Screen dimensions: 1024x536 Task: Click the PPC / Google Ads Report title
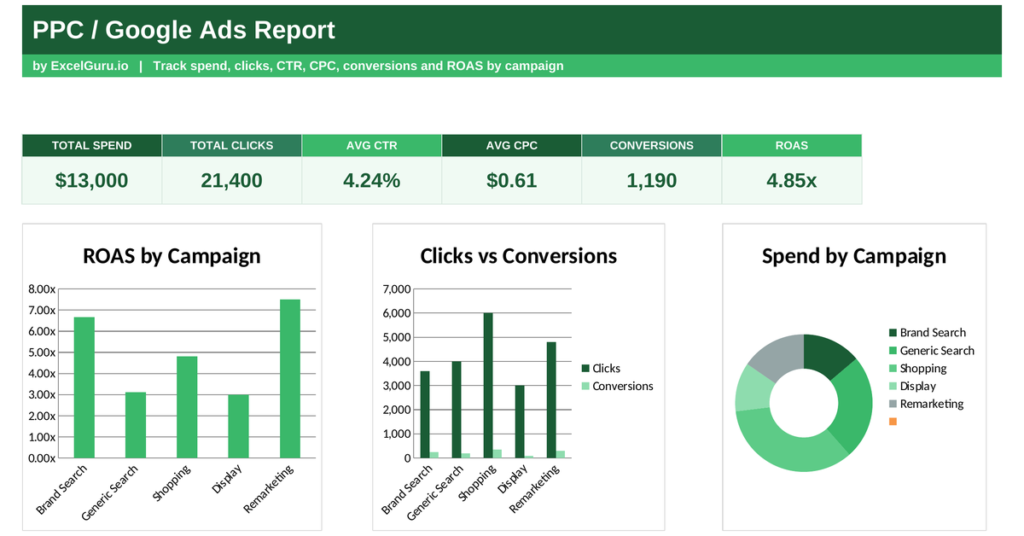[184, 30]
